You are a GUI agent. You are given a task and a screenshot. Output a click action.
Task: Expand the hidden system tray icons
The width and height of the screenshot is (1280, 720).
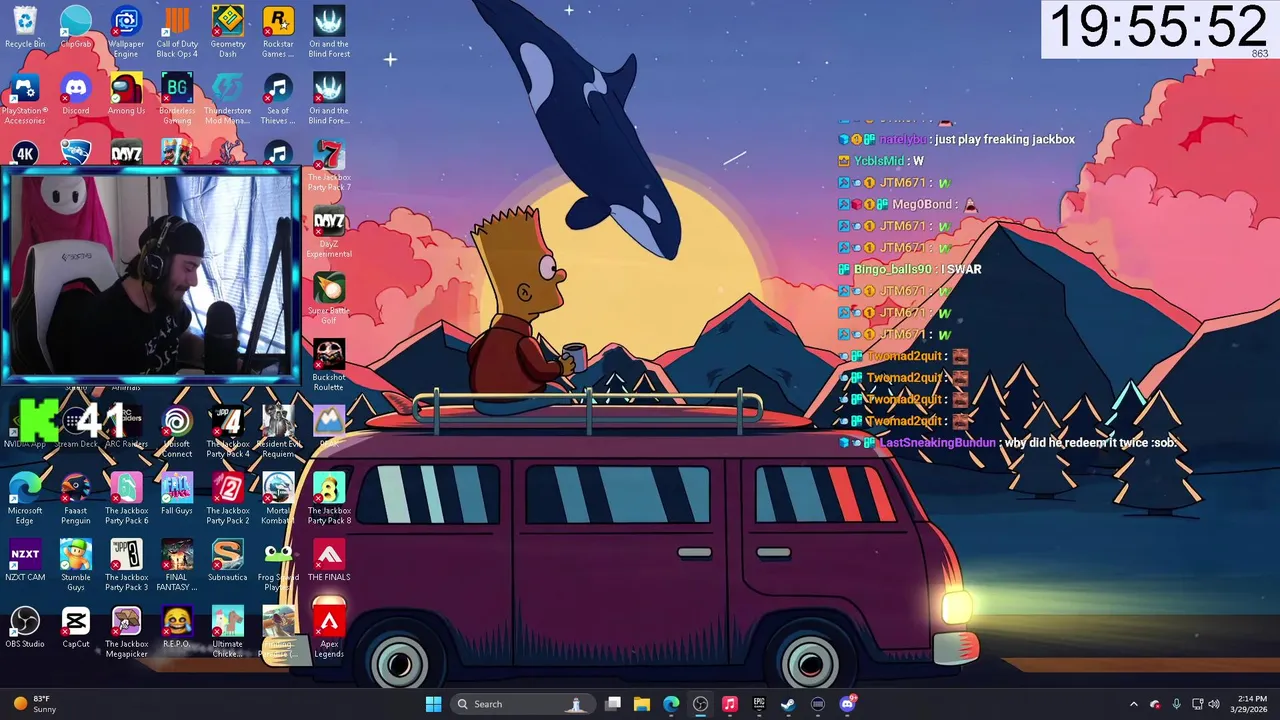click(1133, 704)
